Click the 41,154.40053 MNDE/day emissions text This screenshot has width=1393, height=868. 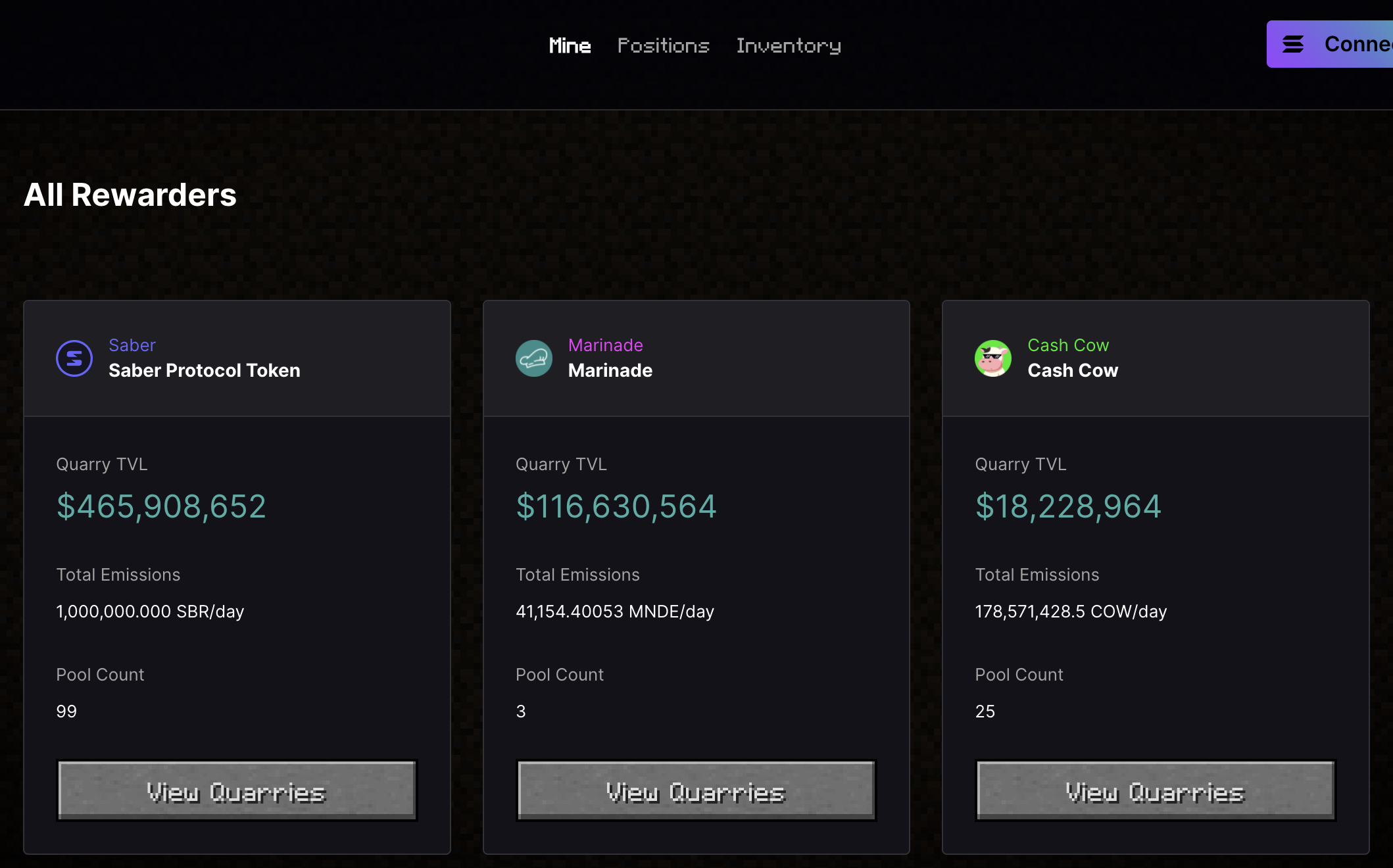coord(614,612)
